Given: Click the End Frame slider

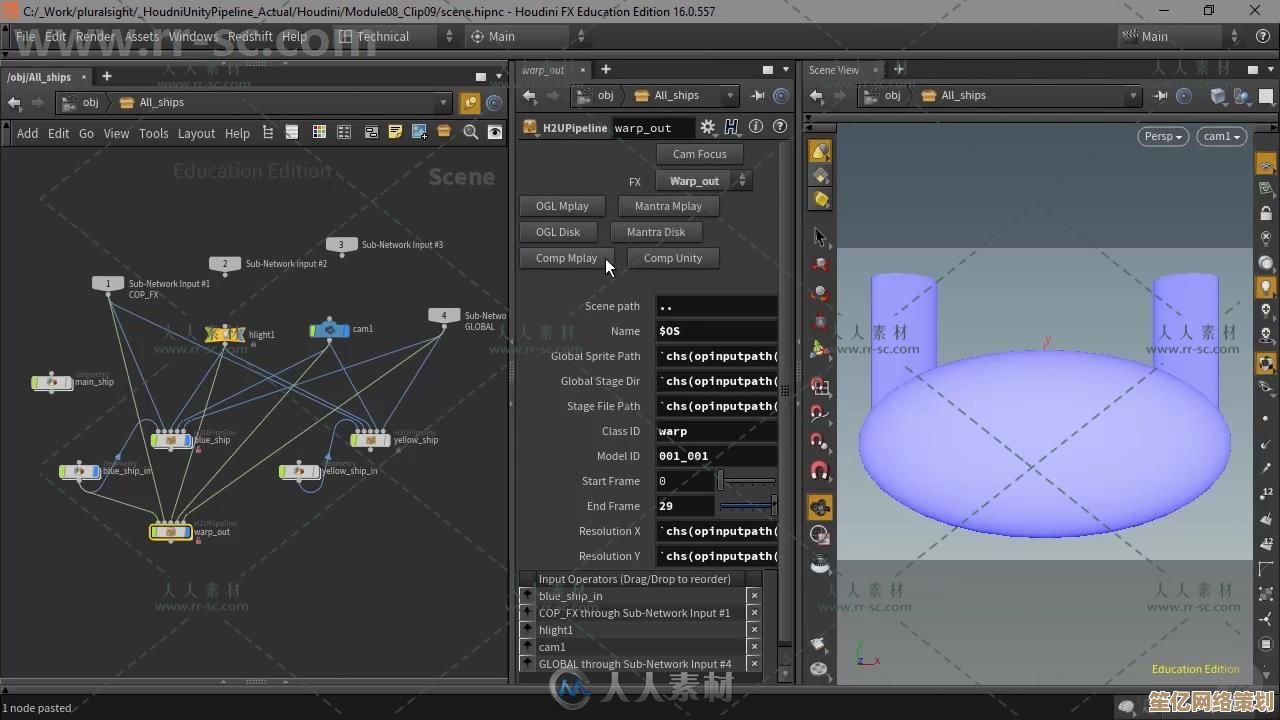Looking at the screenshot, I should click(x=747, y=506).
